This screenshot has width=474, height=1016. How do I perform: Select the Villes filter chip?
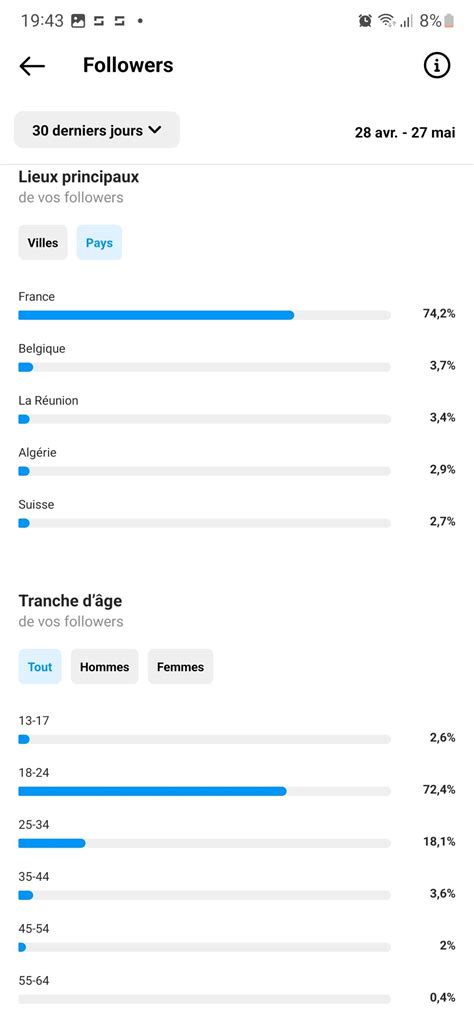click(43, 243)
